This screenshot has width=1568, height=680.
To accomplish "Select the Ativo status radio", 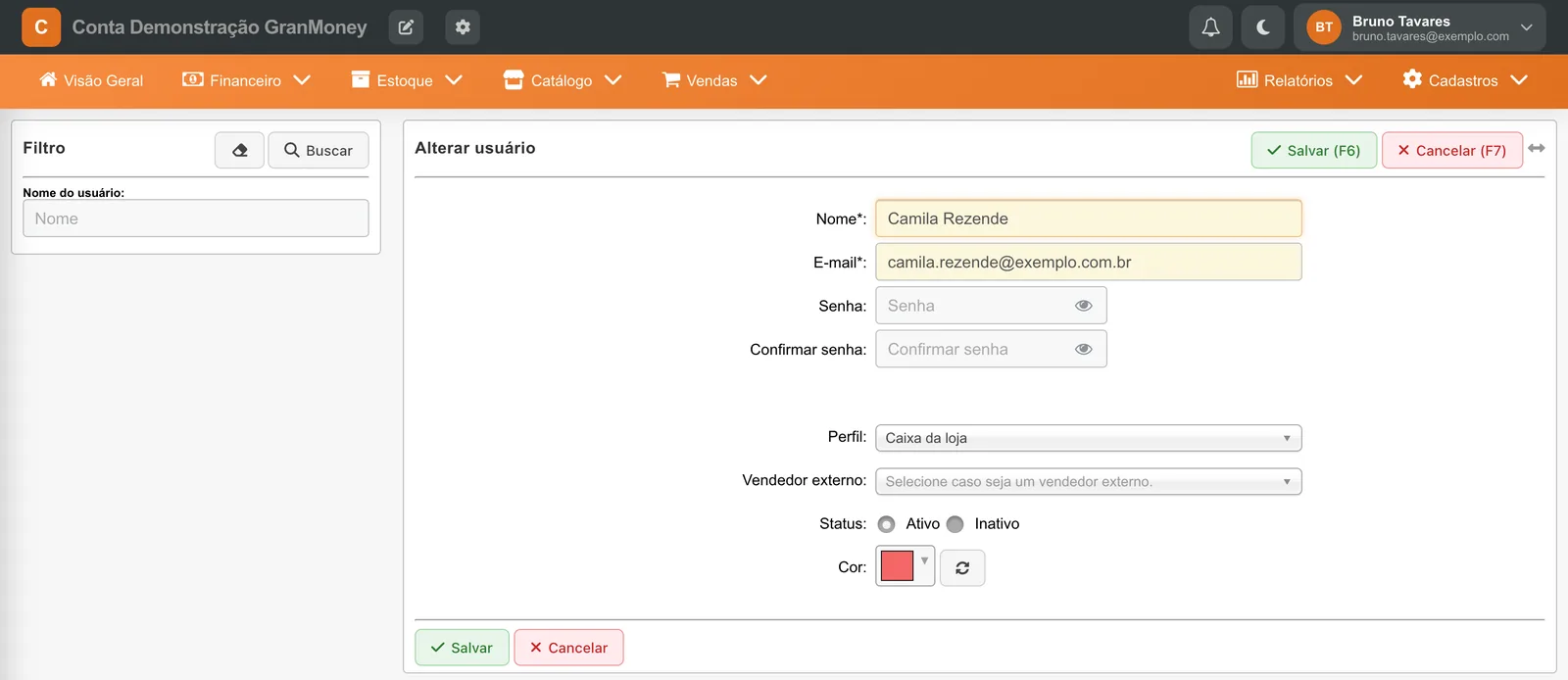I will click(887, 524).
